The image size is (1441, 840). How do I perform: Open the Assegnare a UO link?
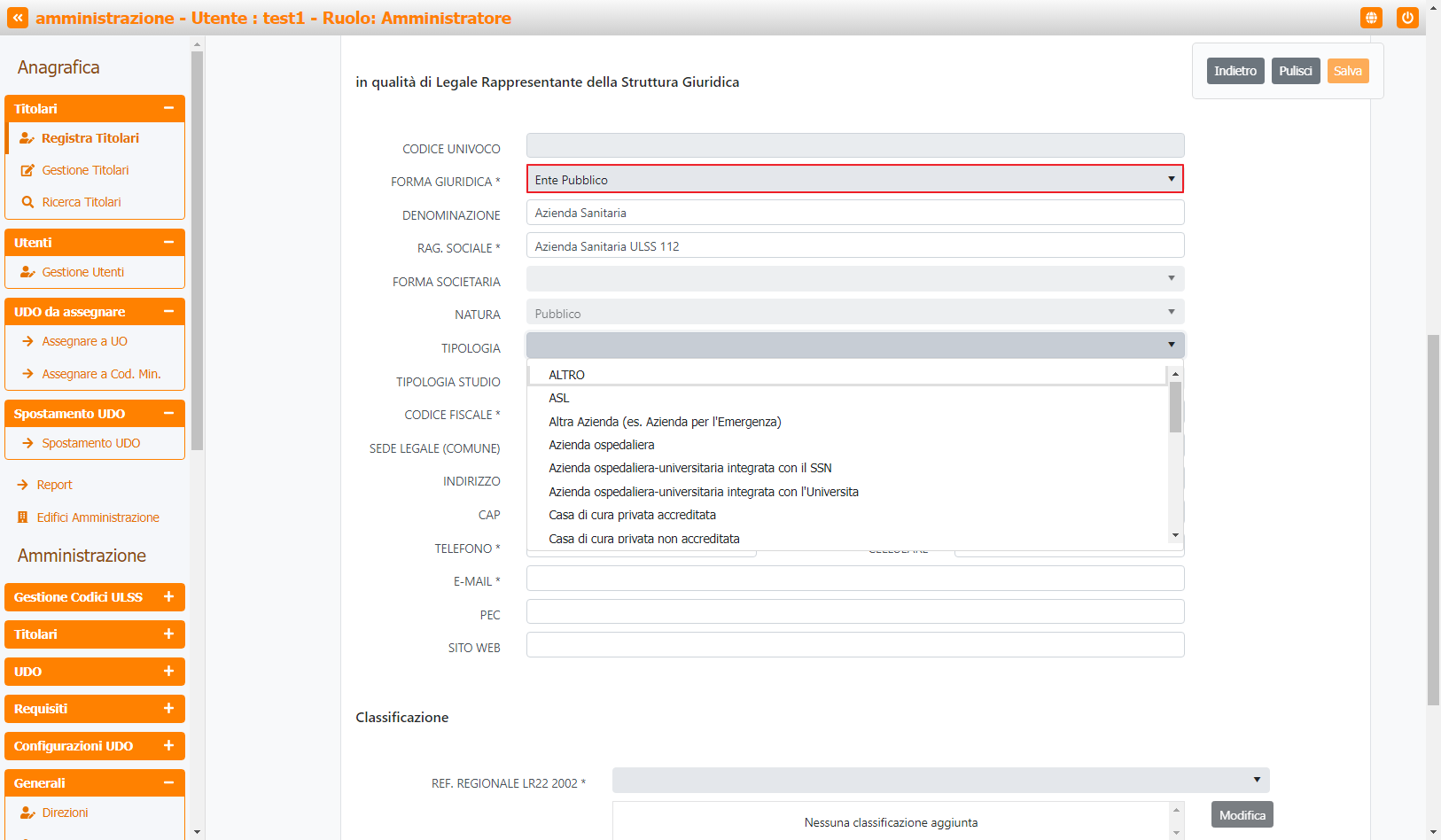(84, 341)
